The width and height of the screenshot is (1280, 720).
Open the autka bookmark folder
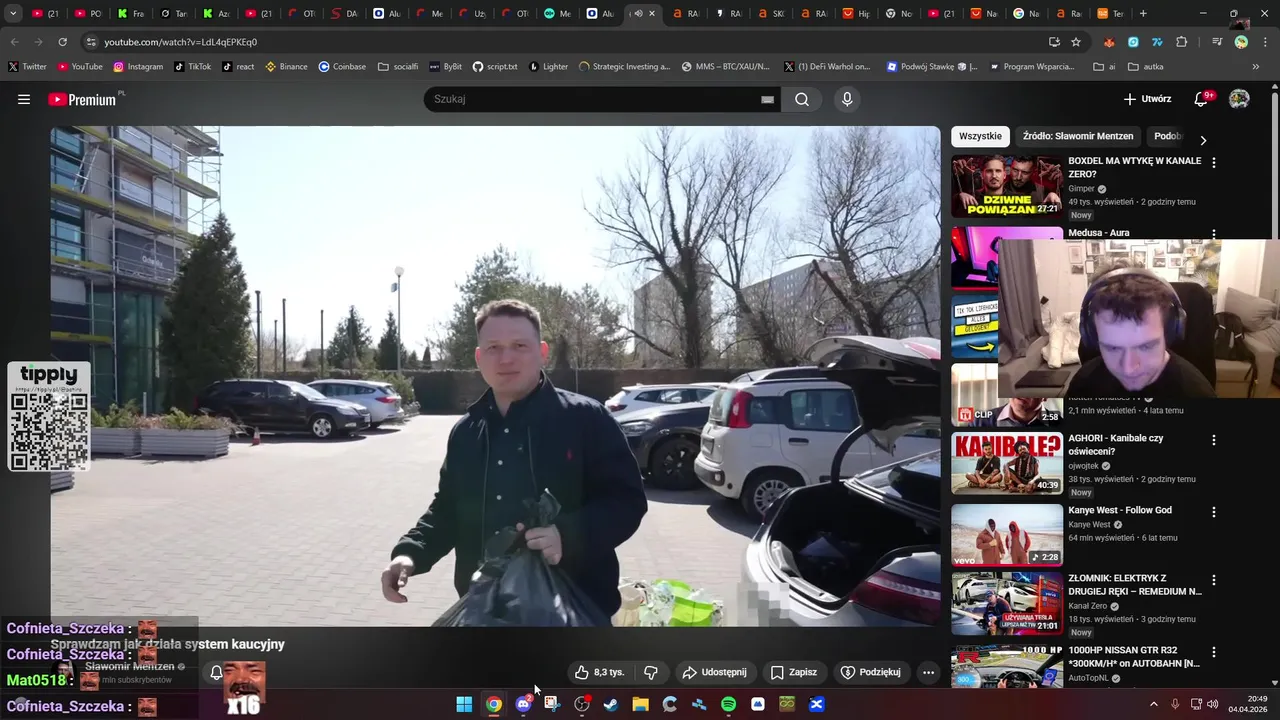point(1146,67)
